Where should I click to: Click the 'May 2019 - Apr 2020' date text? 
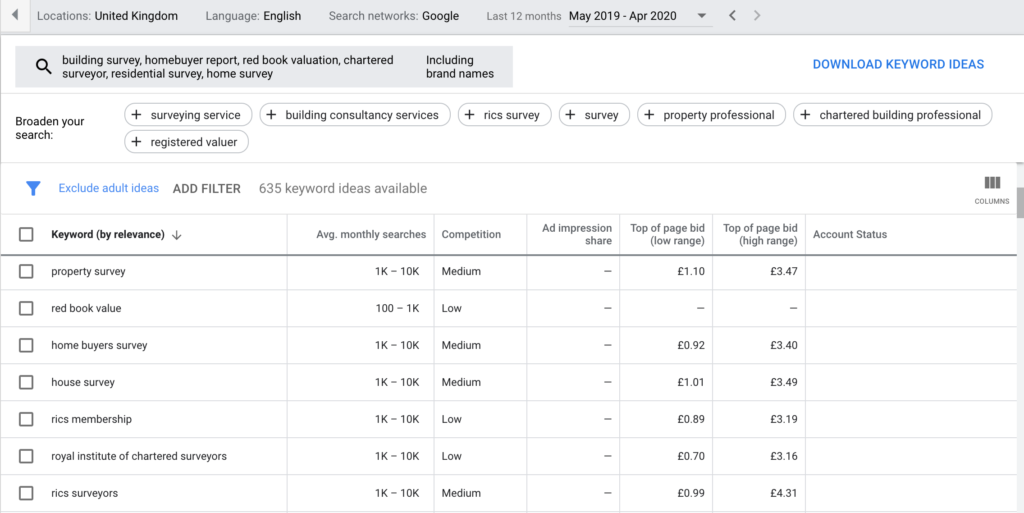click(622, 16)
